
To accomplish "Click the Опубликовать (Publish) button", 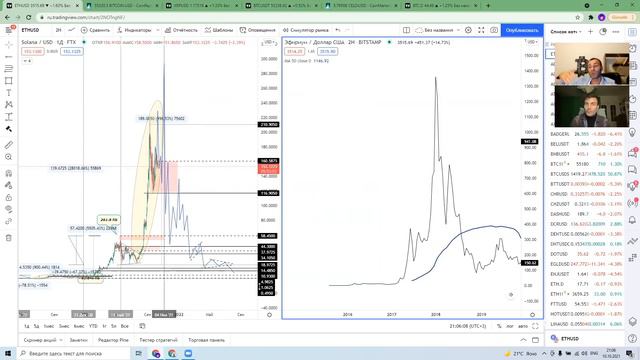I will click(x=522, y=30).
